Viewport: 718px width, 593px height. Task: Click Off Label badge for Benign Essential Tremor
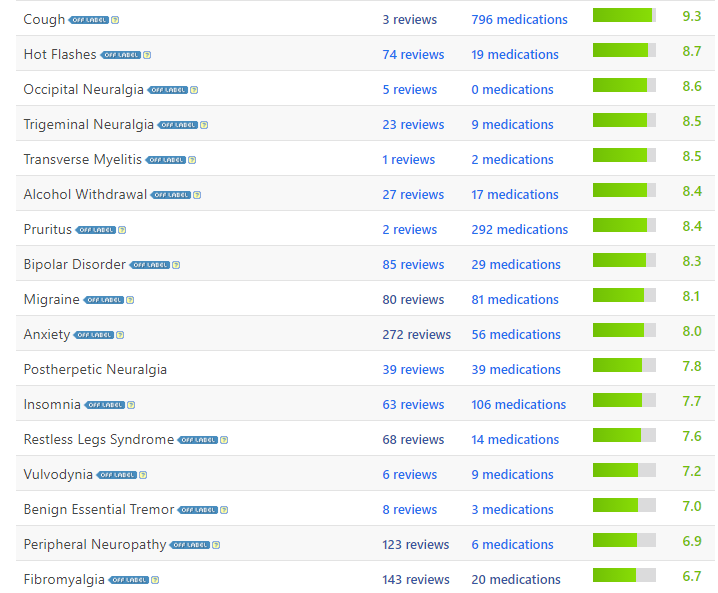pyautogui.click(x=197, y=510)
